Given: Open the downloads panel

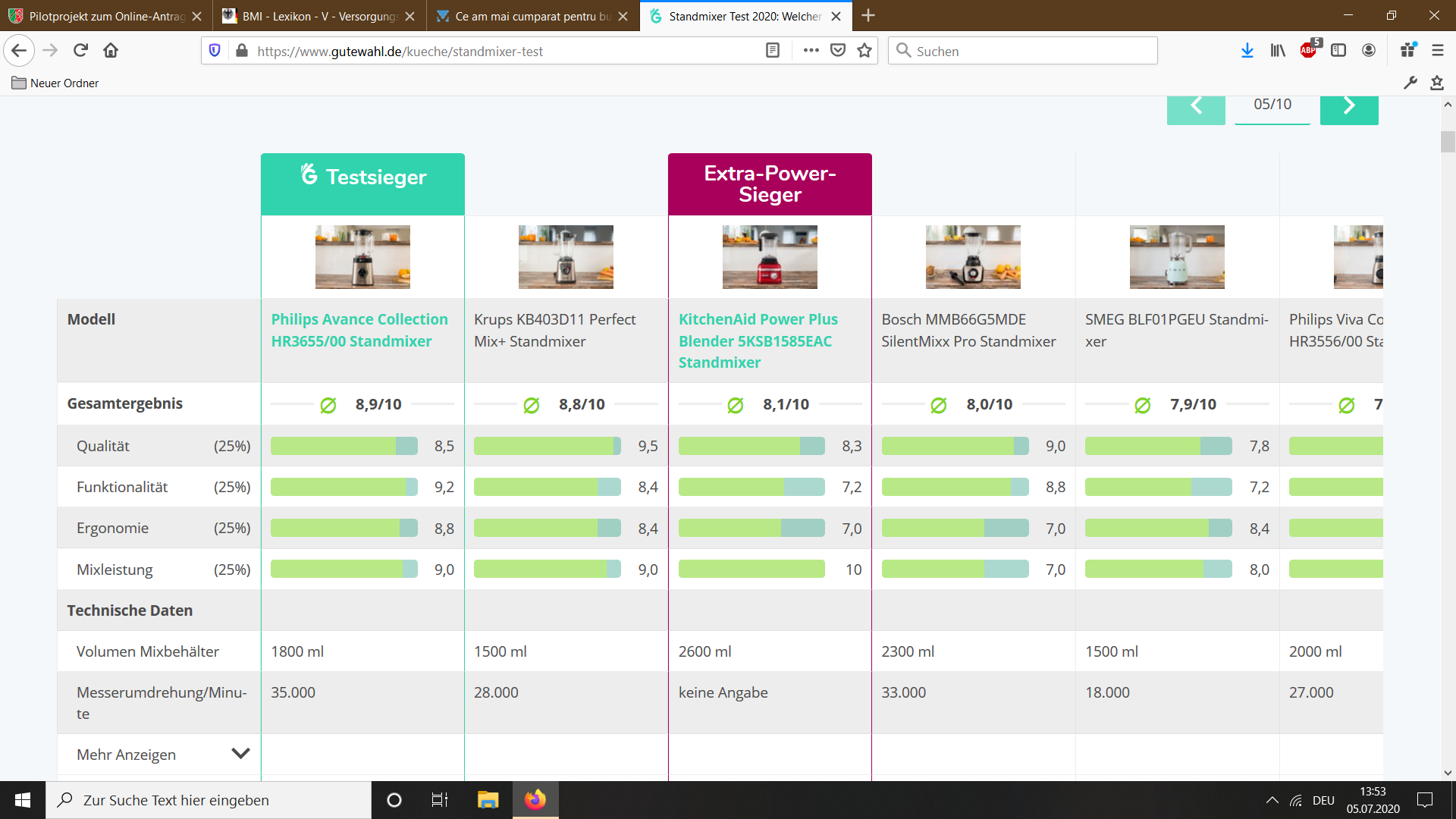Looking at the screenshot, I should click(1247, 51).
